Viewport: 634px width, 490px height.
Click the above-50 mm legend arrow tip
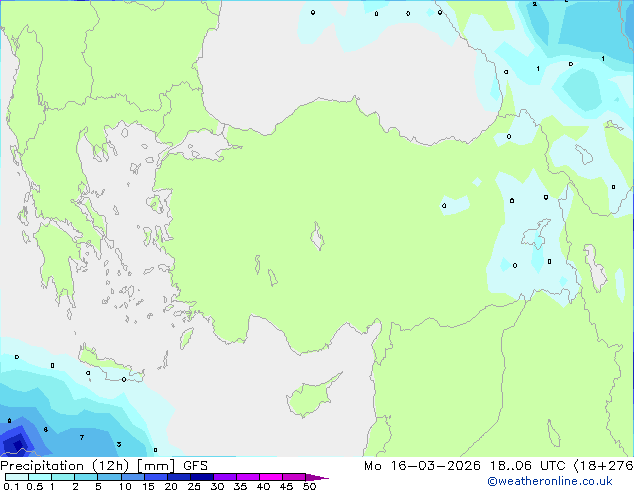click(x=317, y=477)
